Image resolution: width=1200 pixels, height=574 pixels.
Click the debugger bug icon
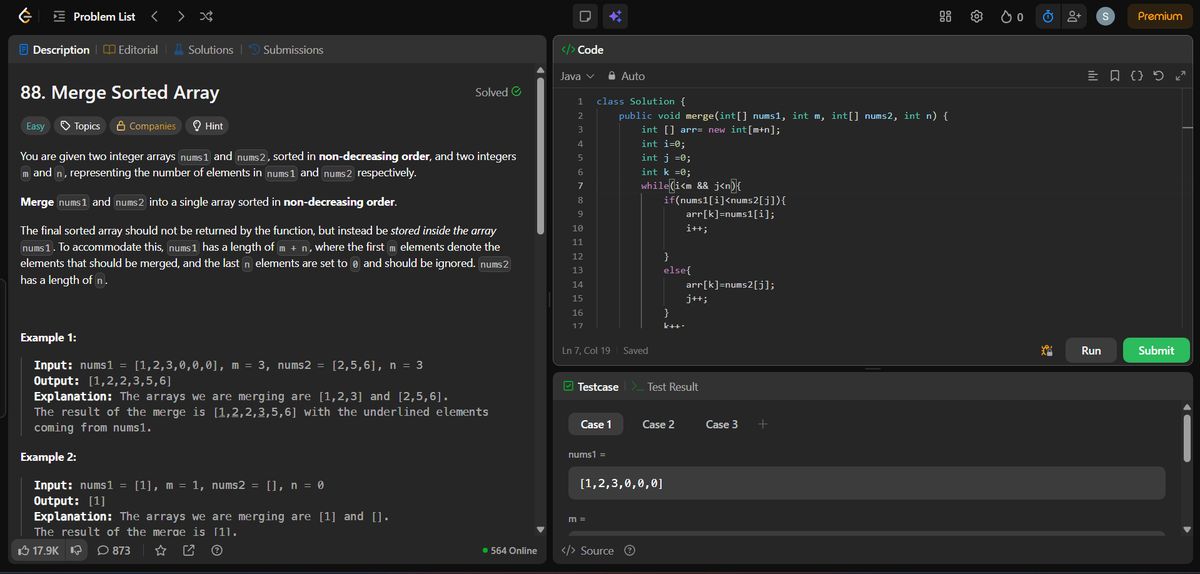1046,350
